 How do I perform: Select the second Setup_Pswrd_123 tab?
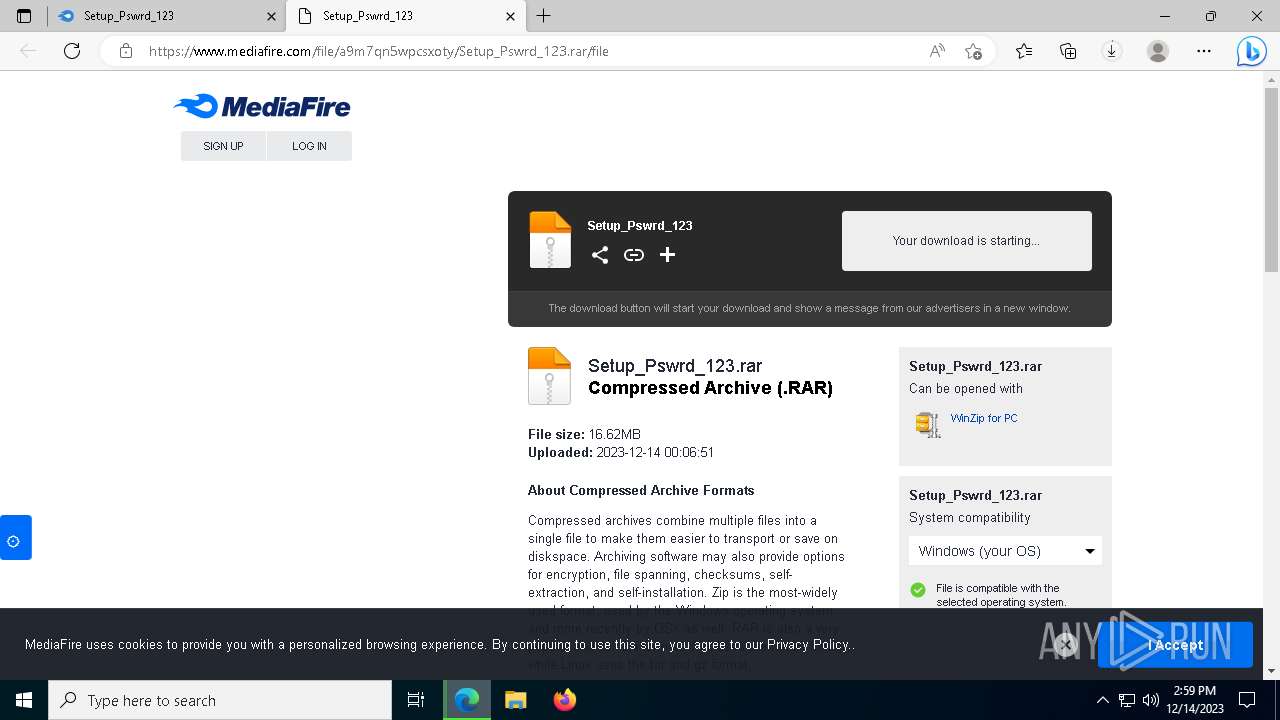pyautogui.click(x=405, y=16)
